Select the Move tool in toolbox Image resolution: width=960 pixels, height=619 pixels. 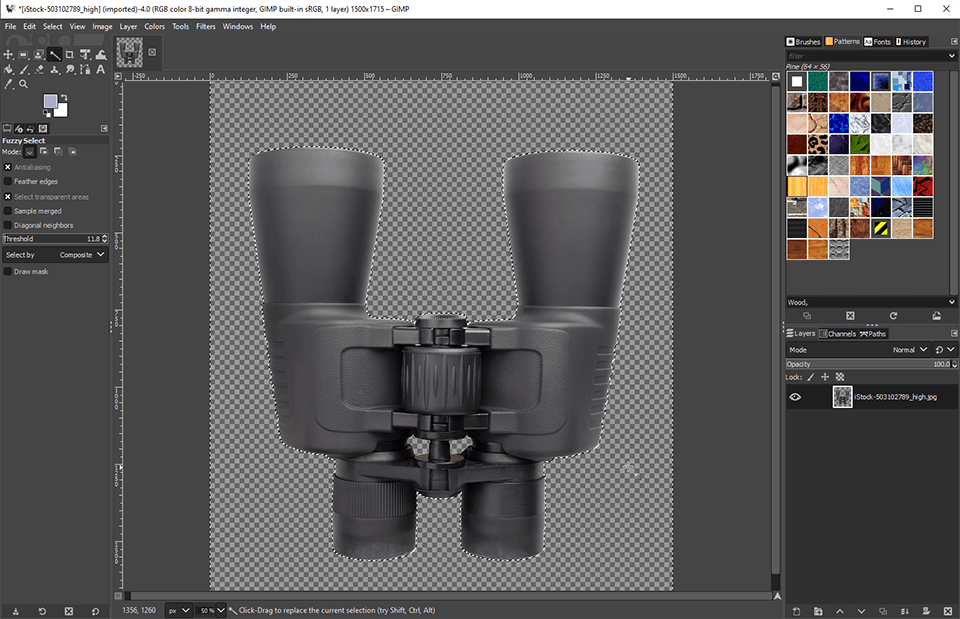click(8, 54)
